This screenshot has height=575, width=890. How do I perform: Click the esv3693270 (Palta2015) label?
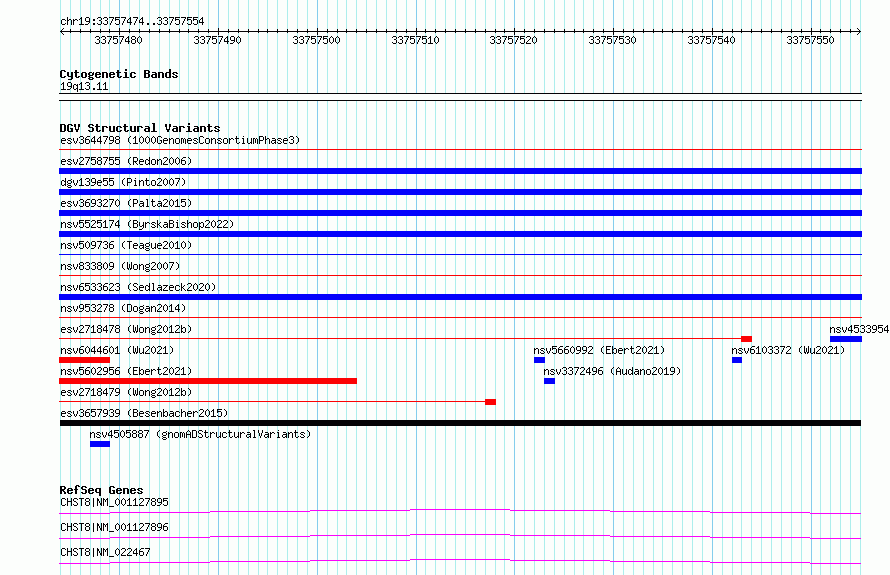(x=126, y=203)
